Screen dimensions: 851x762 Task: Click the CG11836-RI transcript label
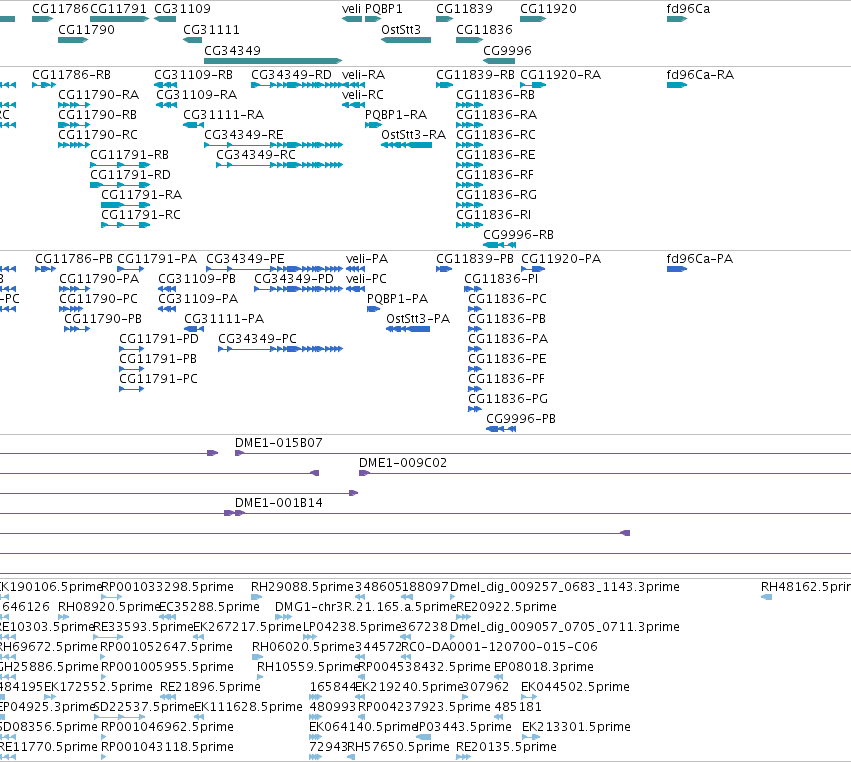click(493, 214)
